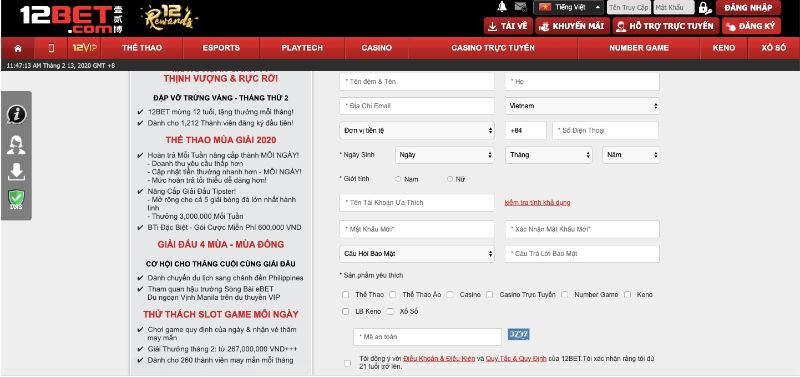Open the CASINO TRỰC TUYẾN menu
The image size is (800, 377).
point(493,48)
